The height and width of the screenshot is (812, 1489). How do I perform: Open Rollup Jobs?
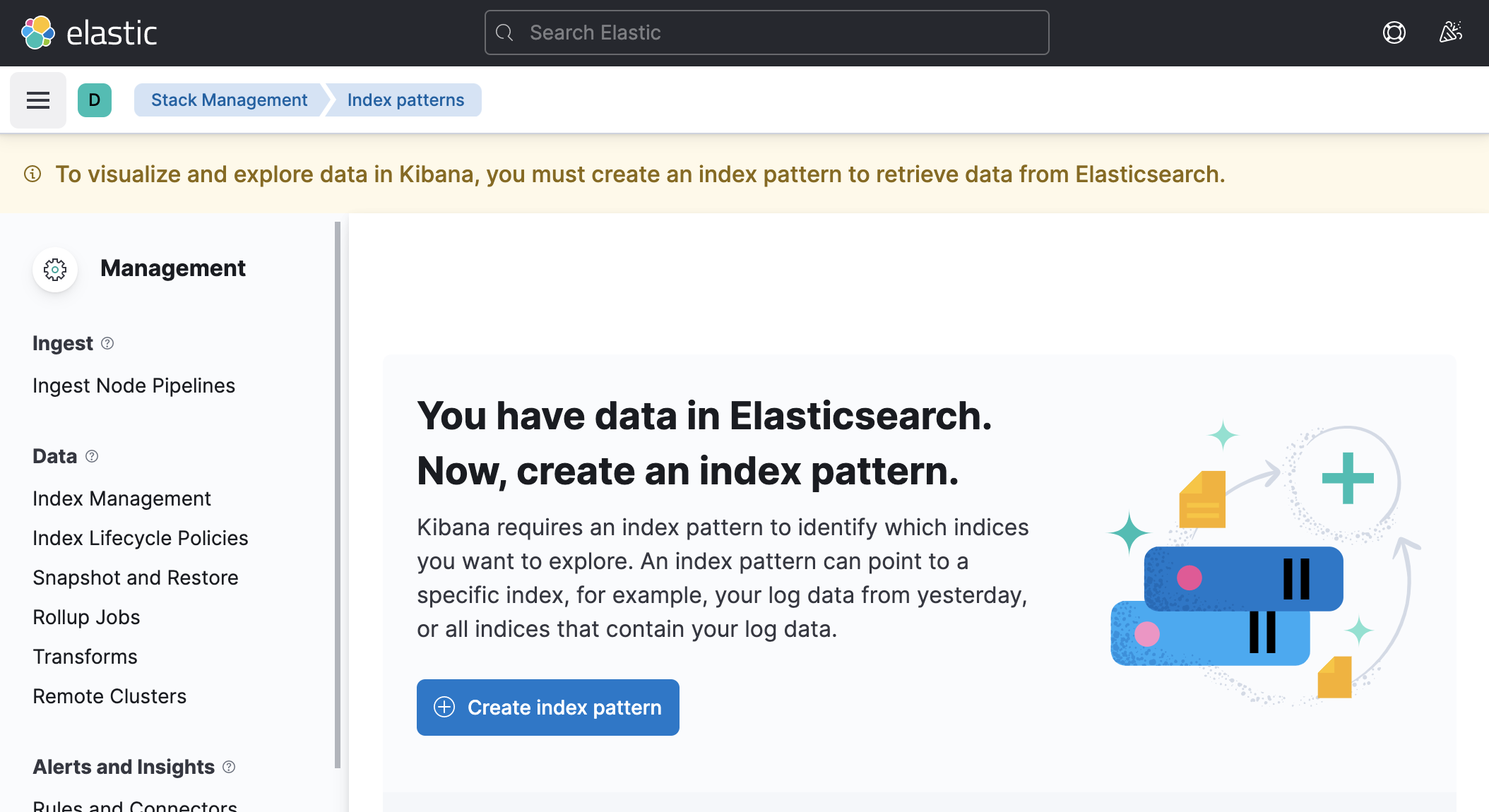pos(85,616)
